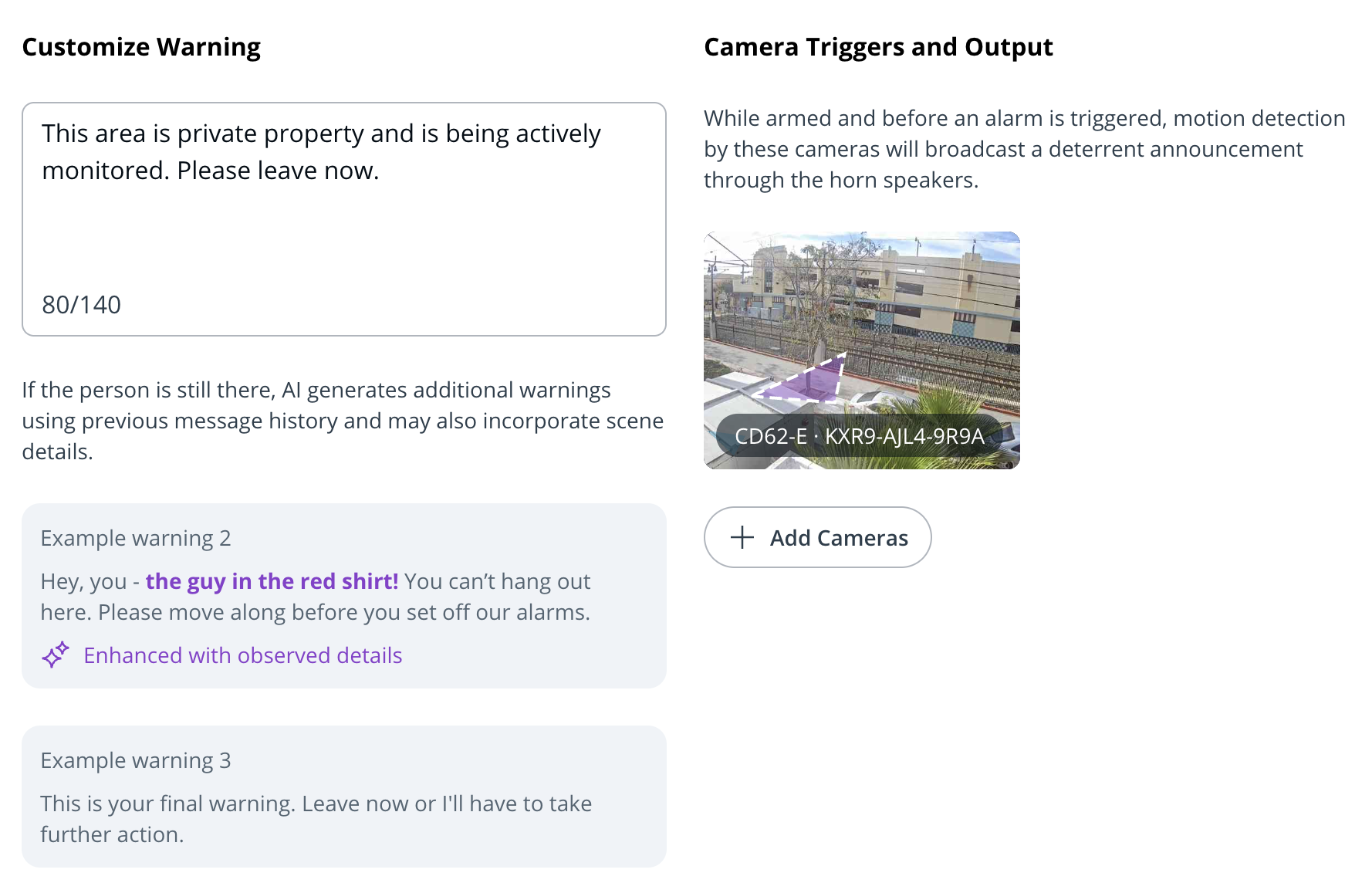Click the "Camera Triggers and Output" heading
The image size is (1372, 883).
tap(878, 47)
